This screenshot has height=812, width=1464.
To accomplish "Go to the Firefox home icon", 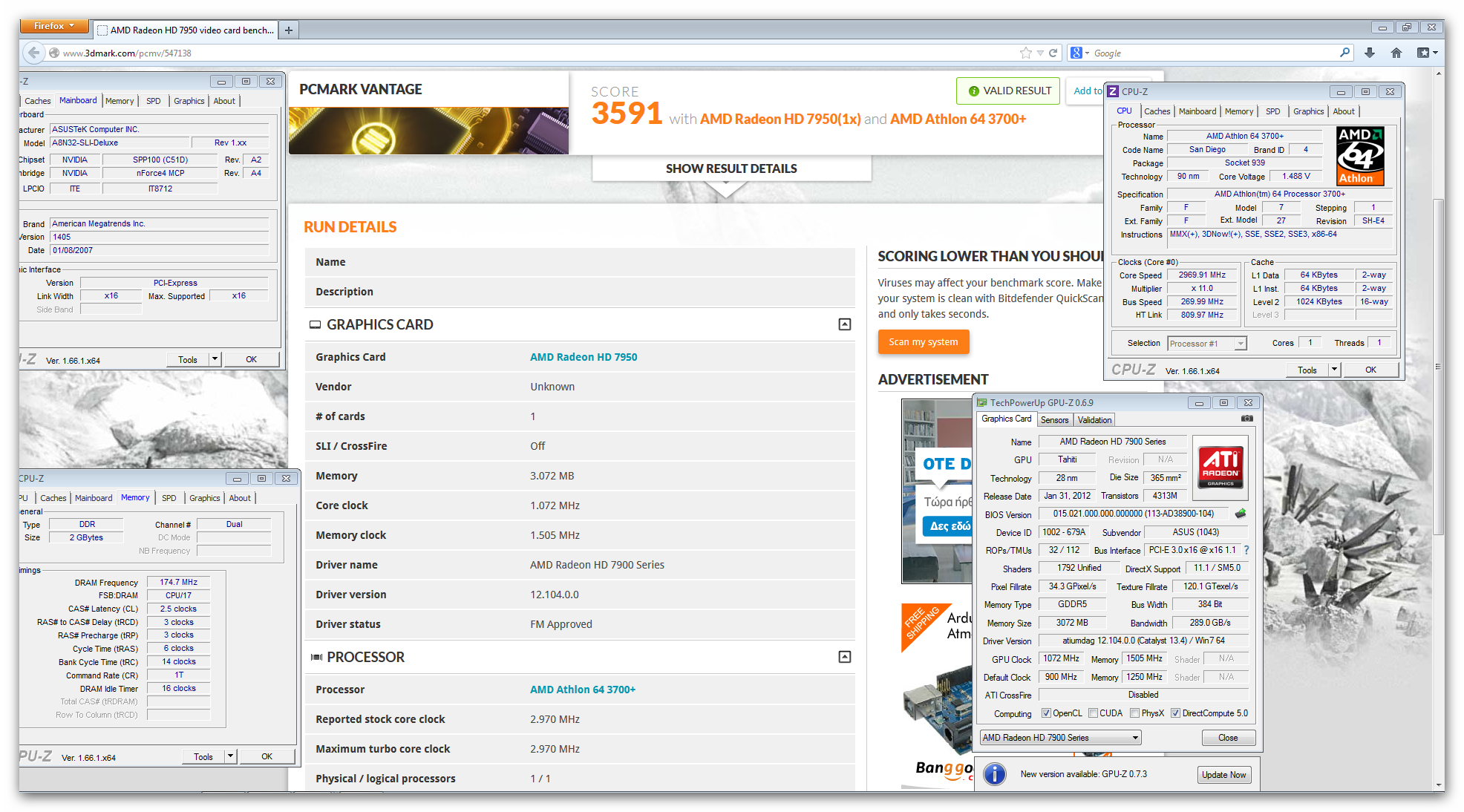I will click(x=1396, y=53).
